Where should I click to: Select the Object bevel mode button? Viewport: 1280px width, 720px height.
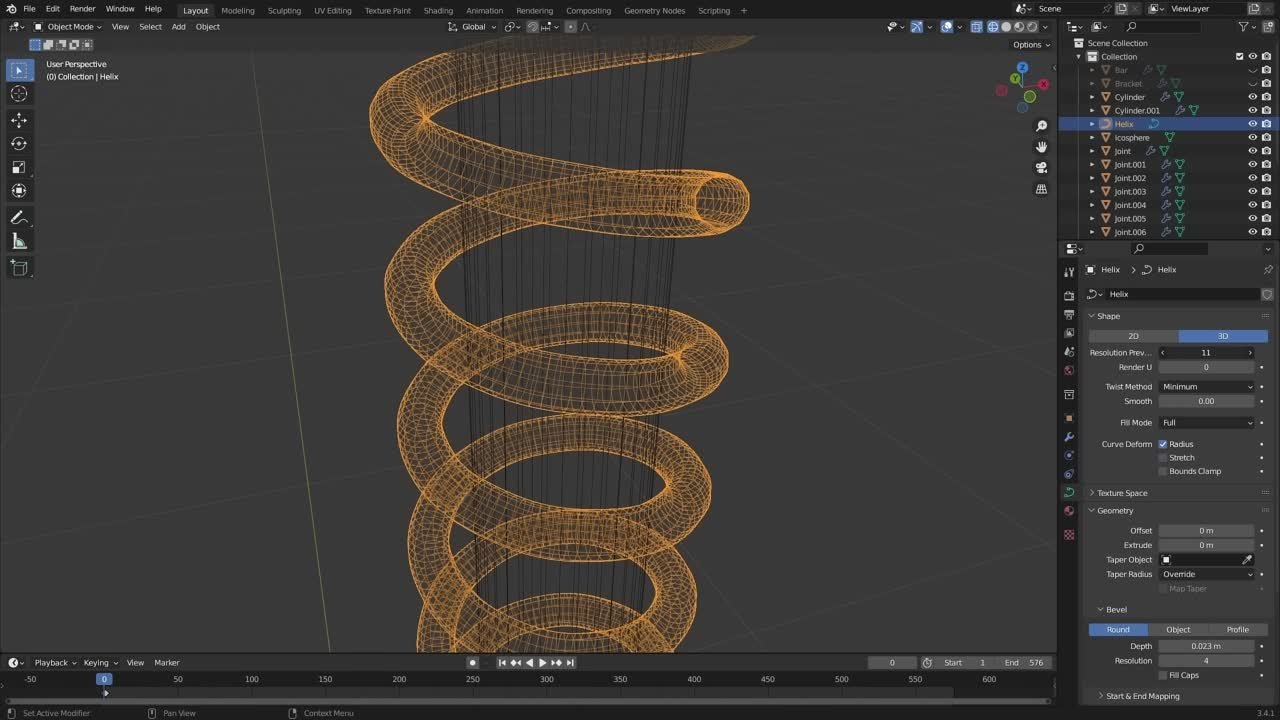[1178, 630]
